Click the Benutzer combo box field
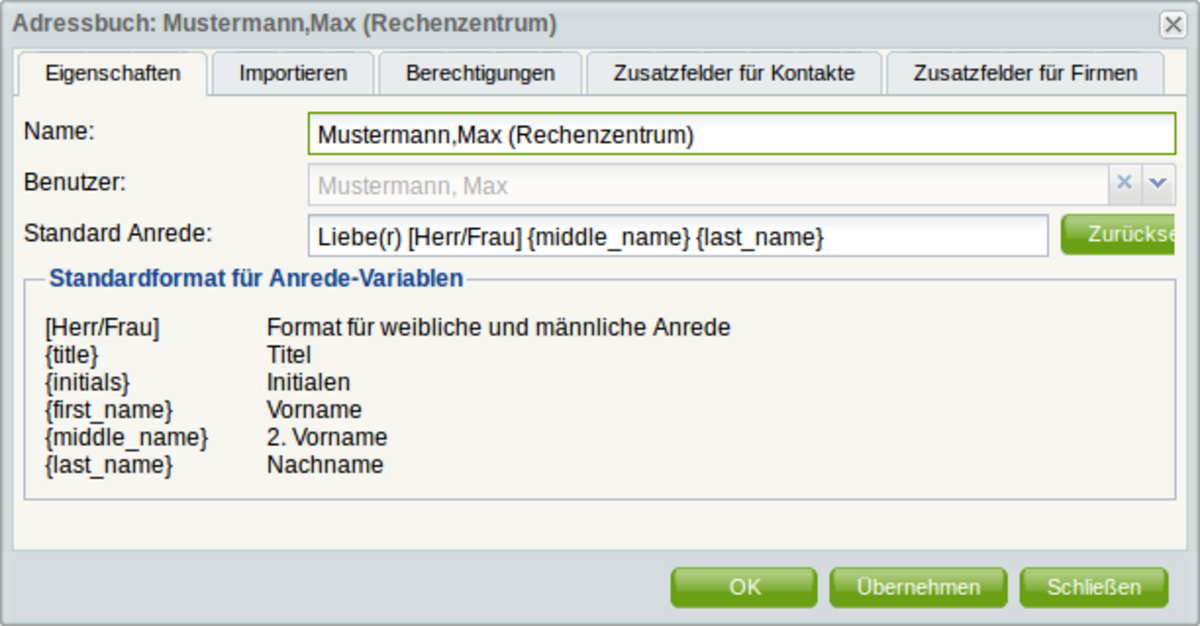This screenshot has width=1200, height=626. (706, 185)
